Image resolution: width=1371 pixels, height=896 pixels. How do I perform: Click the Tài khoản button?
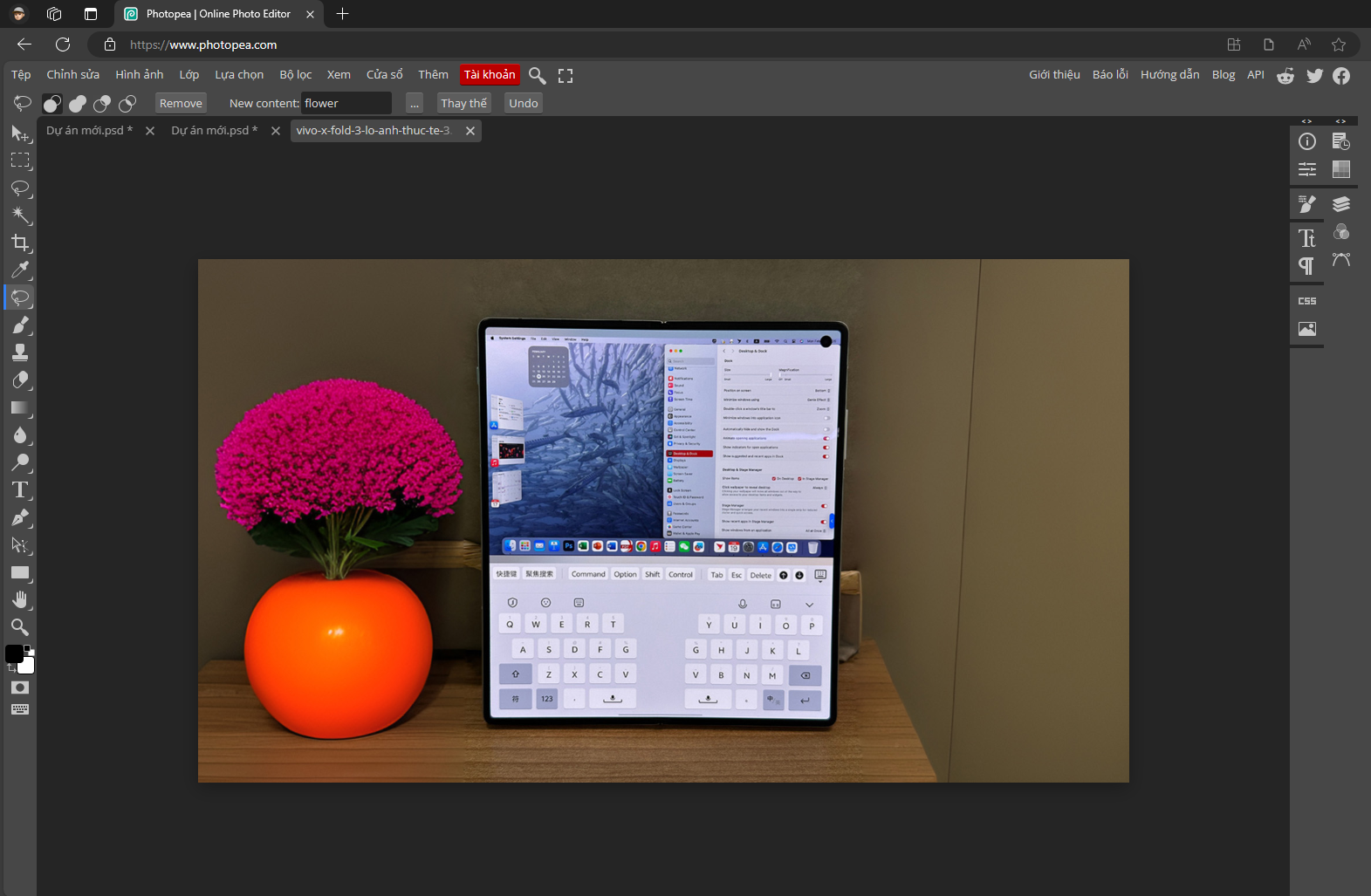tap(490, 75)
